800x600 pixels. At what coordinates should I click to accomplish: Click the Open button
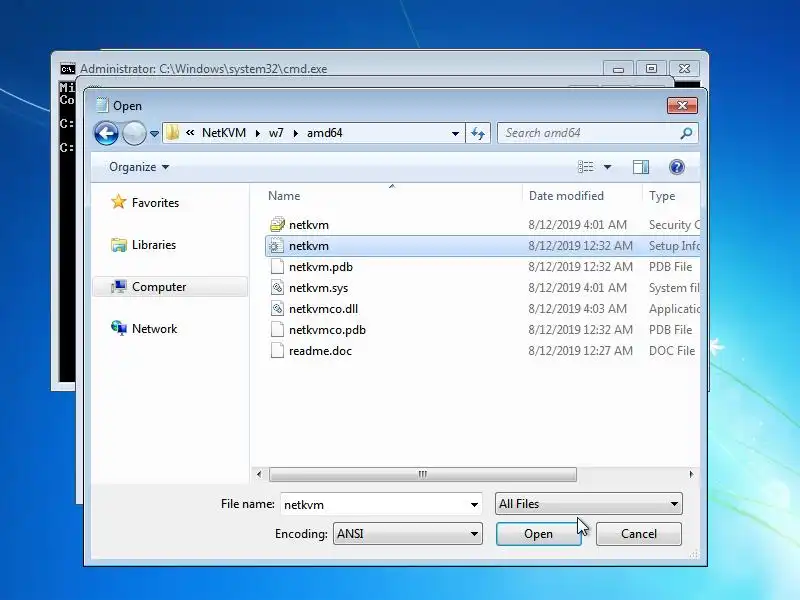point(538,534)
